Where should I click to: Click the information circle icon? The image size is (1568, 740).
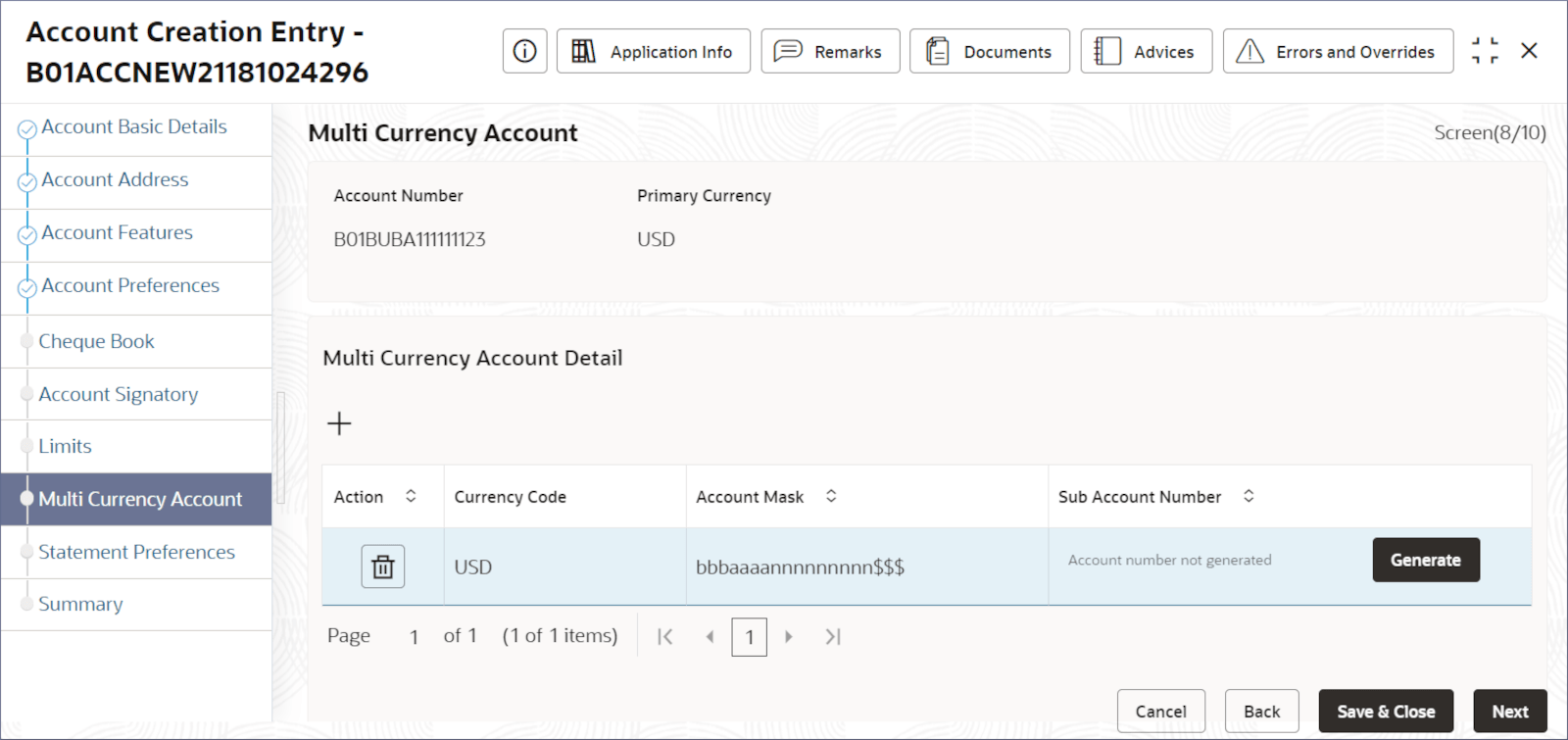click(x=524, y=51)
